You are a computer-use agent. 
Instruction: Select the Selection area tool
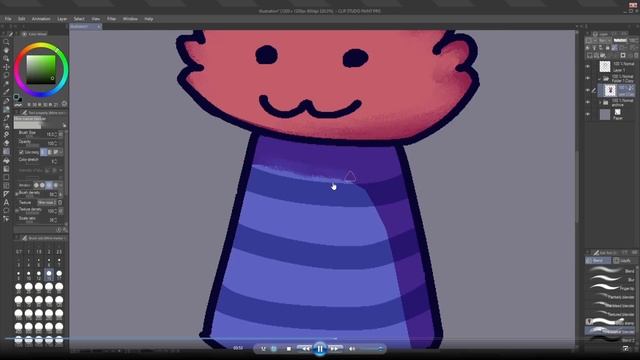pyautogui.click(x=6, y=76)
